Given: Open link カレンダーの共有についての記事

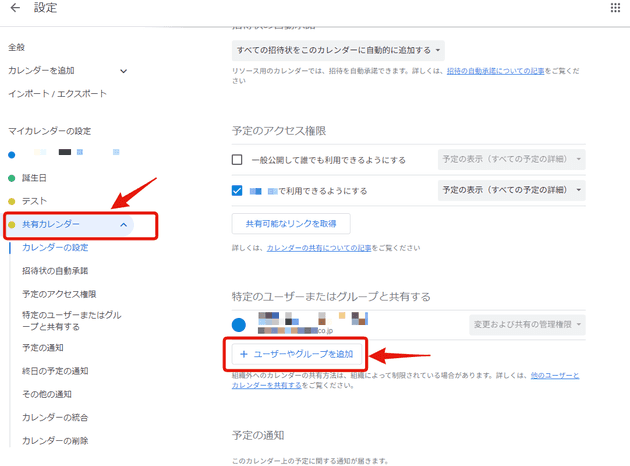Looking at the screenshot, I should [319, 248].
